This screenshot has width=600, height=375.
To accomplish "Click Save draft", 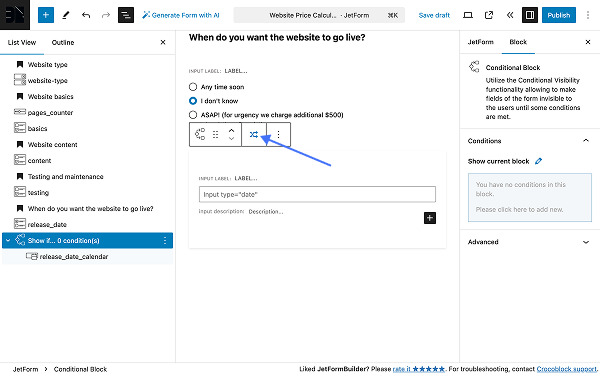I will 434,15.
